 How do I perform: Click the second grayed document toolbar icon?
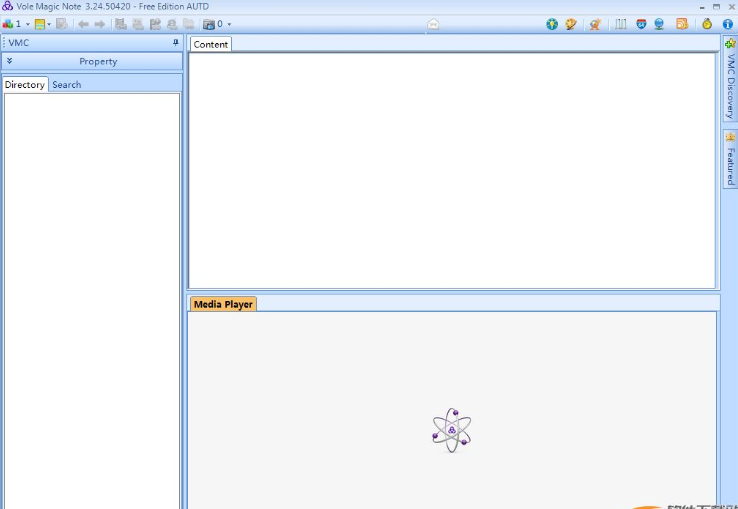point(138,24)
